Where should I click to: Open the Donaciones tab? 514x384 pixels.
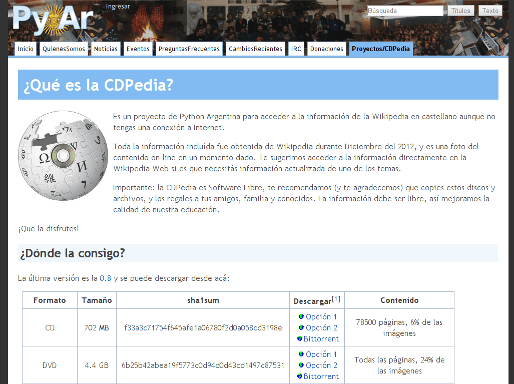[x=327, y=49]
